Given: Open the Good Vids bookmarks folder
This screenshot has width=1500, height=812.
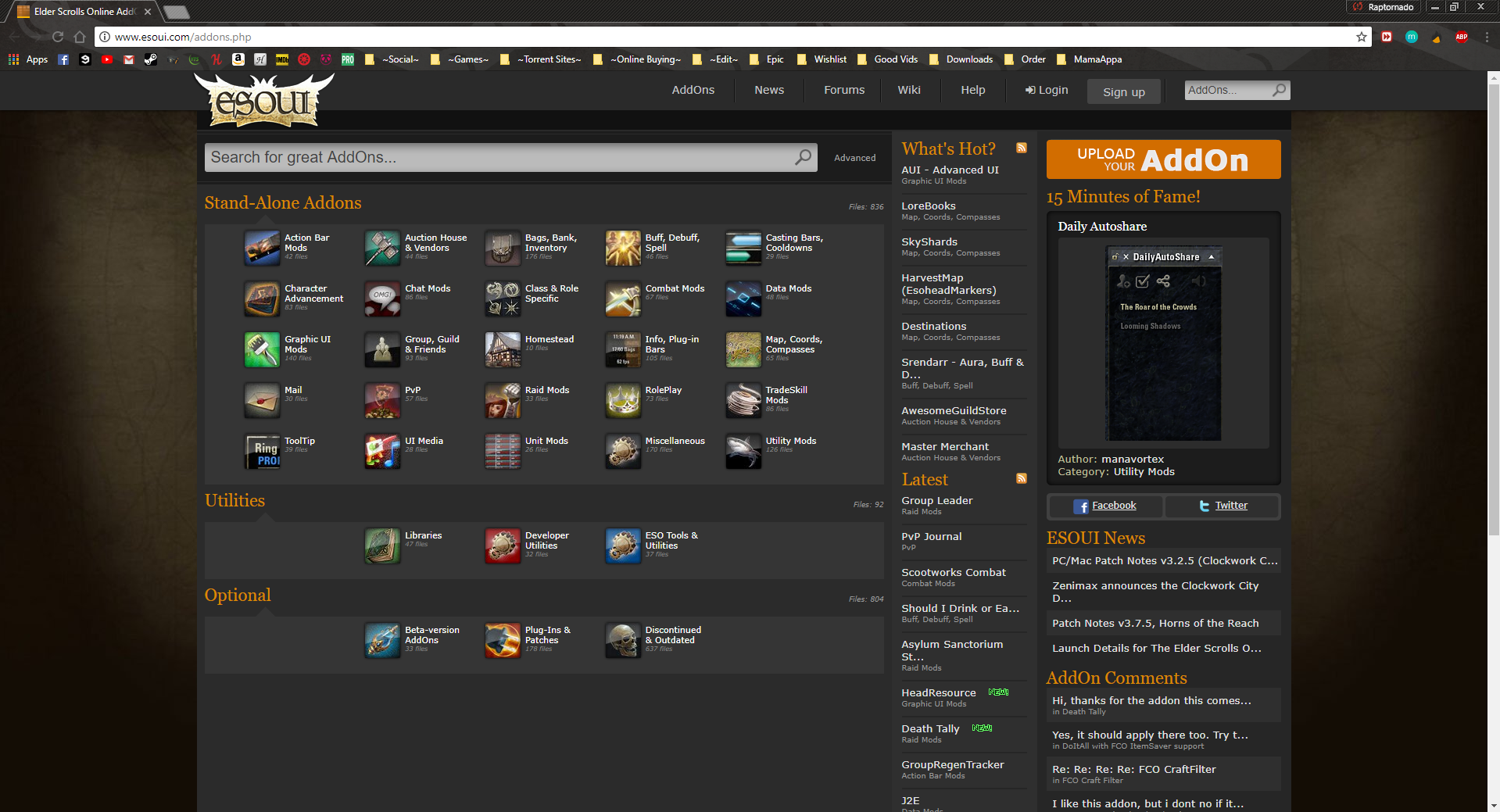Looking at the screenshot, I should click(x=888, y=59).
